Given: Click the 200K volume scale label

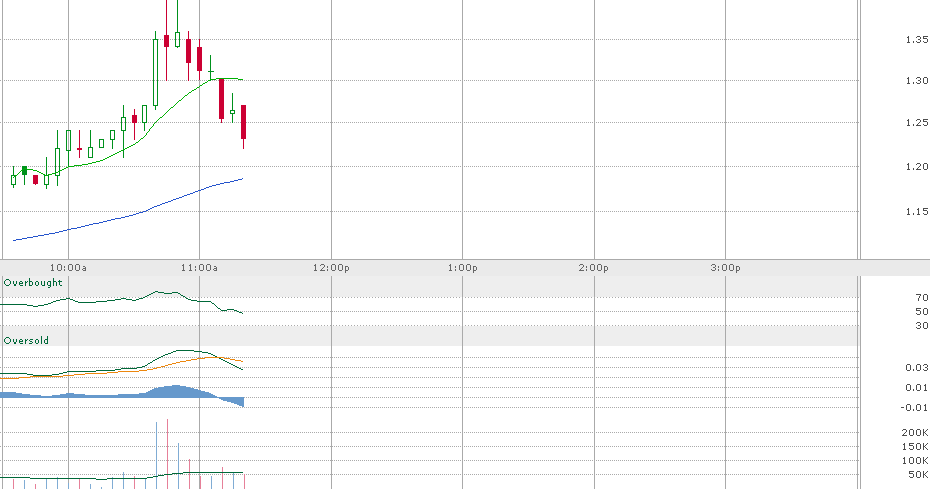Looking at the screenshot, I should pos(915,433).
